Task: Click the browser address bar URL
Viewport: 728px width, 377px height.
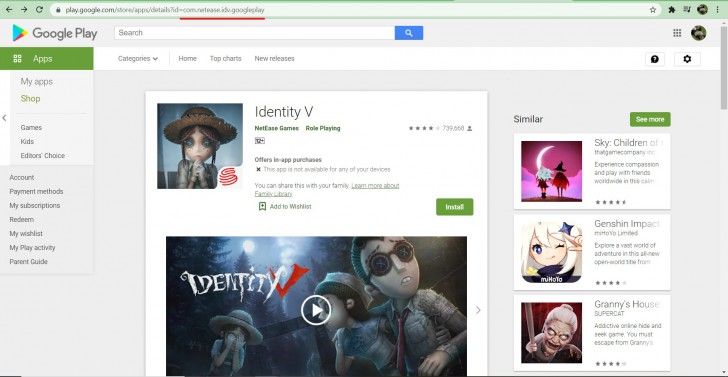Action: pos(164,10)
